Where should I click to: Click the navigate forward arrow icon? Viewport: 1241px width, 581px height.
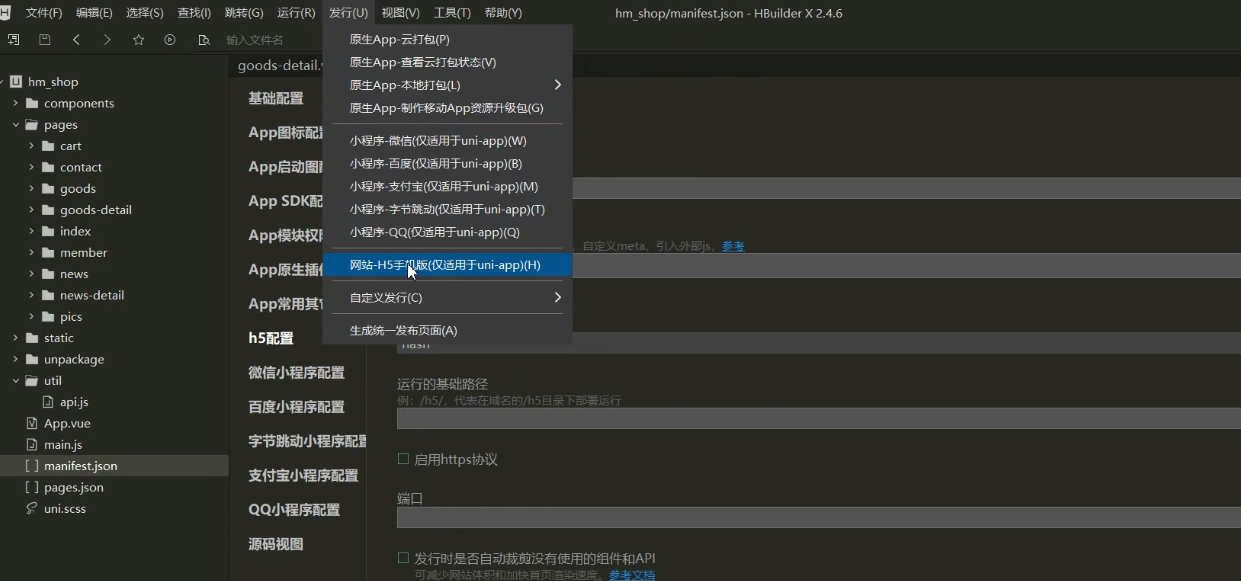coord(107,40)
